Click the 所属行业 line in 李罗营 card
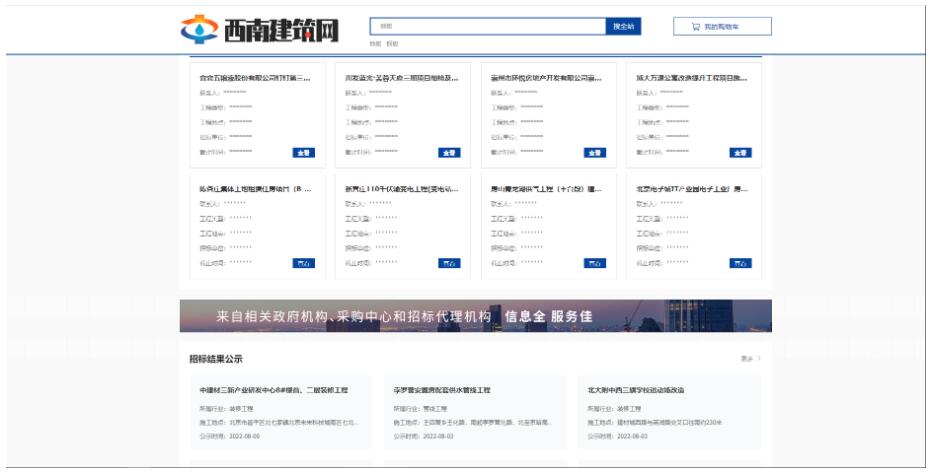This screenshot has height=473, width=931. pos(420,409)
